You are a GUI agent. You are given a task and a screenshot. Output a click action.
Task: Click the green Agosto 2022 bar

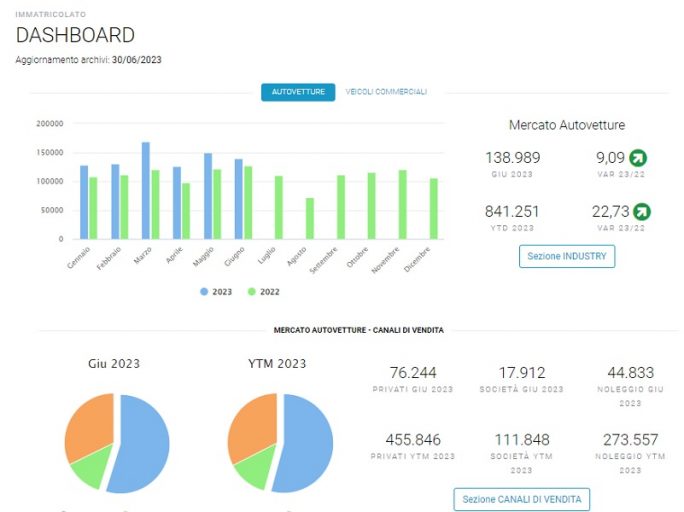[x=310, y=218]
